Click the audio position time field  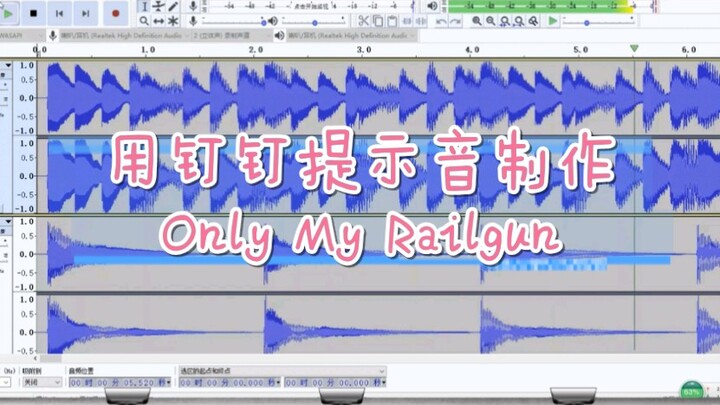(x=120, y=382)
